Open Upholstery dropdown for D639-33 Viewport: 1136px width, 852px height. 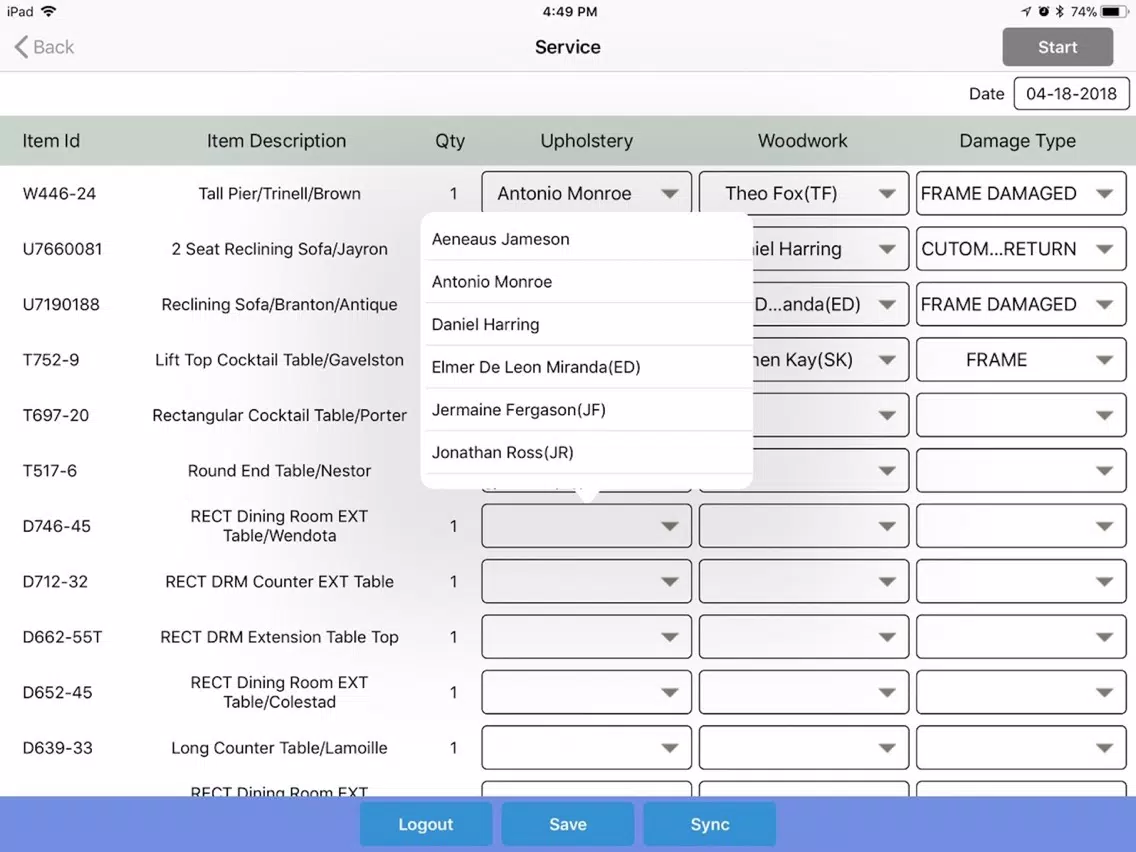click(586, 748)
